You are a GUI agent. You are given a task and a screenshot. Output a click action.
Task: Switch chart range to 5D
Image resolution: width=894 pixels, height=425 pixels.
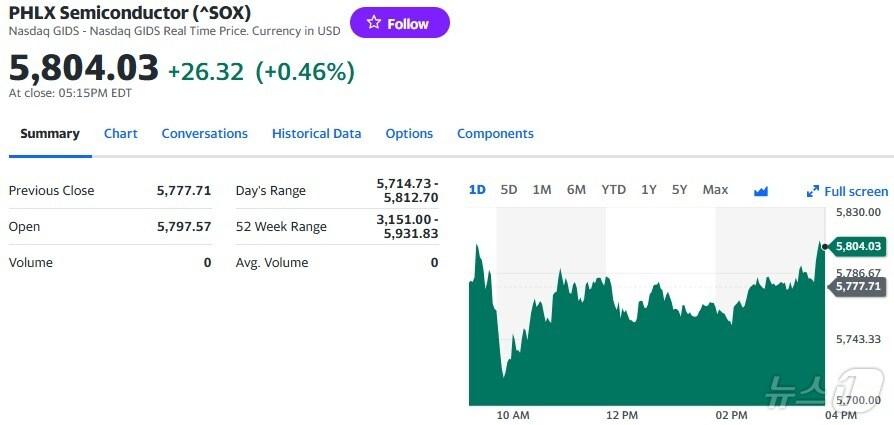tap(509, 190)
